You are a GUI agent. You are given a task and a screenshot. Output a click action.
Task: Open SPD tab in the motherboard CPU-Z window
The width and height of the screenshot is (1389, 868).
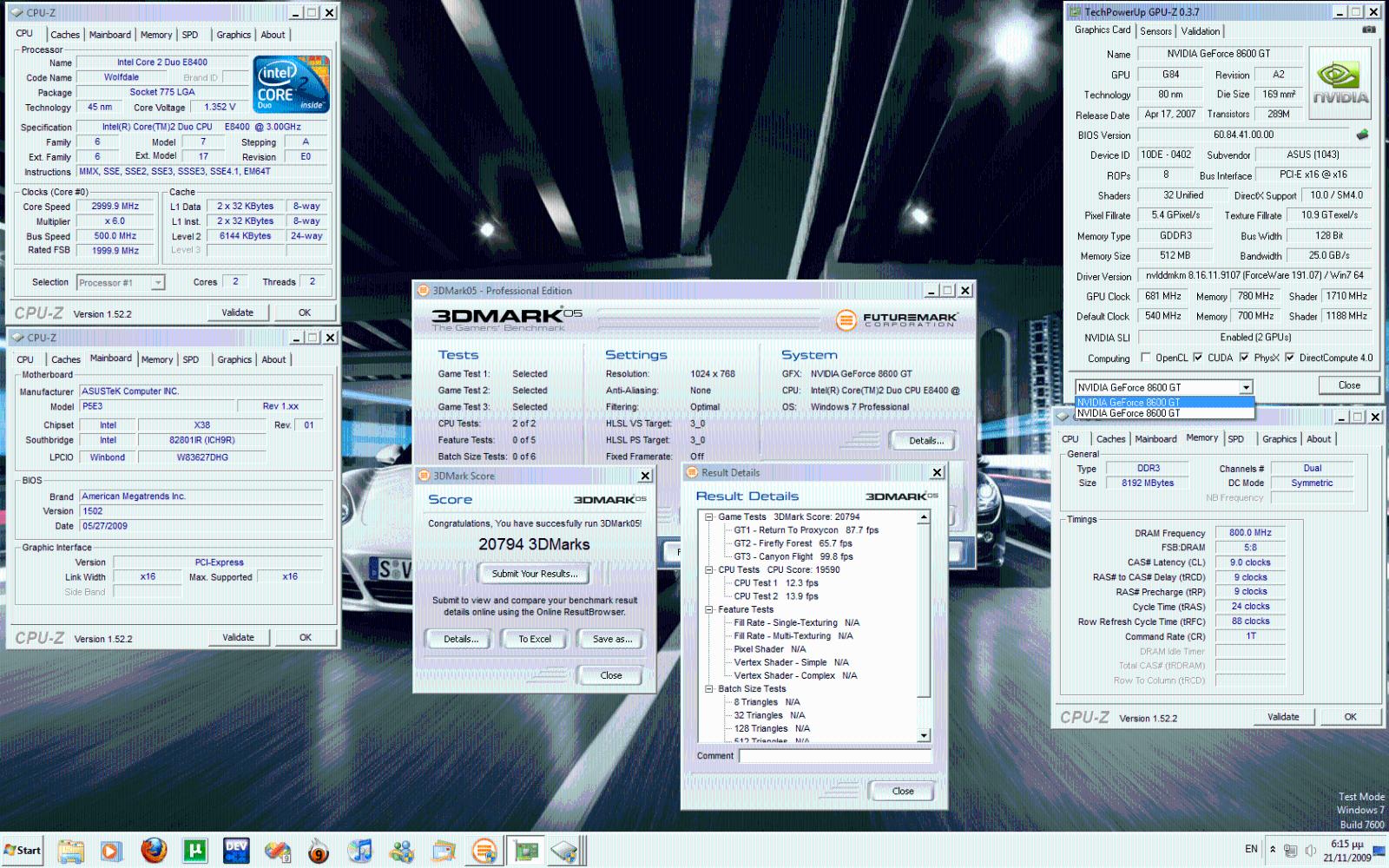click(x=191, y=359)
